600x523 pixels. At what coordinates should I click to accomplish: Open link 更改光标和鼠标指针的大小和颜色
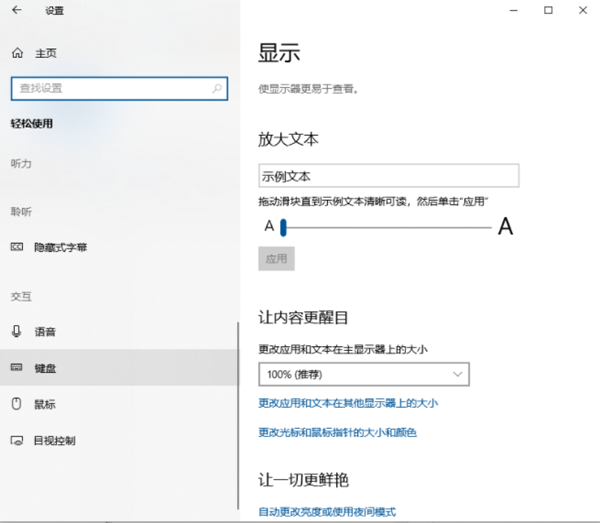coord(337,433)
